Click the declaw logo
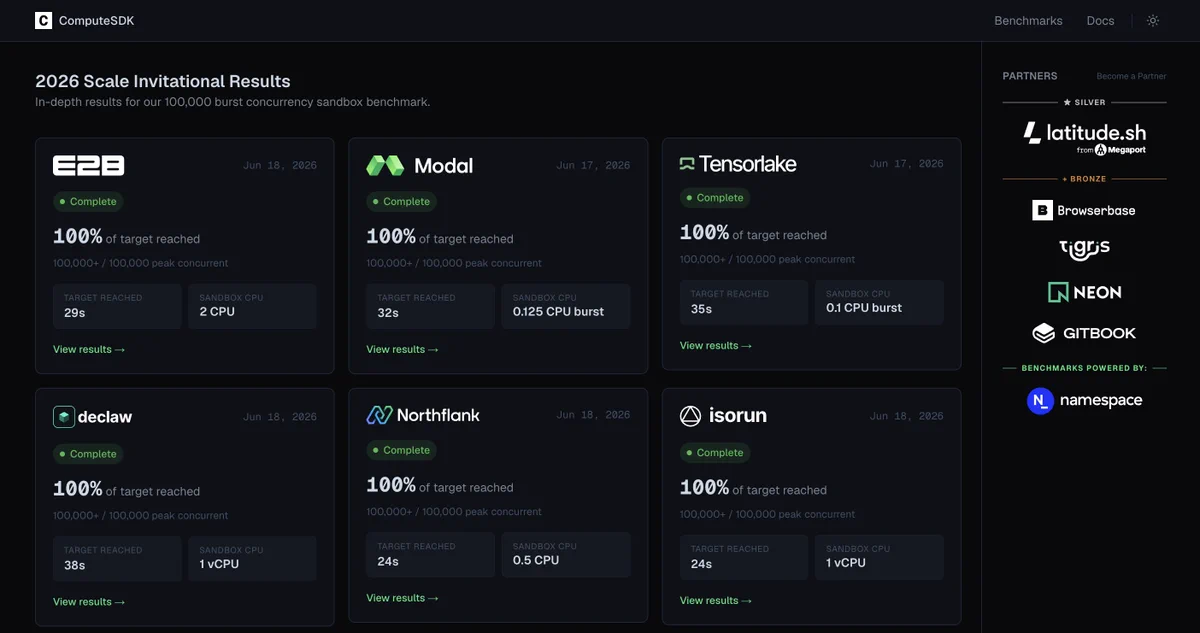This screenshot has height=633, width=1200. click(x=93, y=417)
